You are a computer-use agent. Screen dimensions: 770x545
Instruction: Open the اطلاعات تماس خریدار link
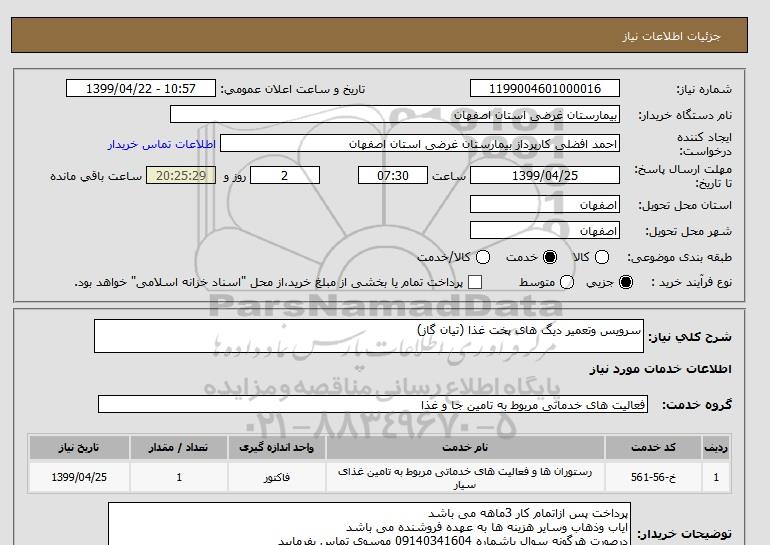tap(162, 144)
